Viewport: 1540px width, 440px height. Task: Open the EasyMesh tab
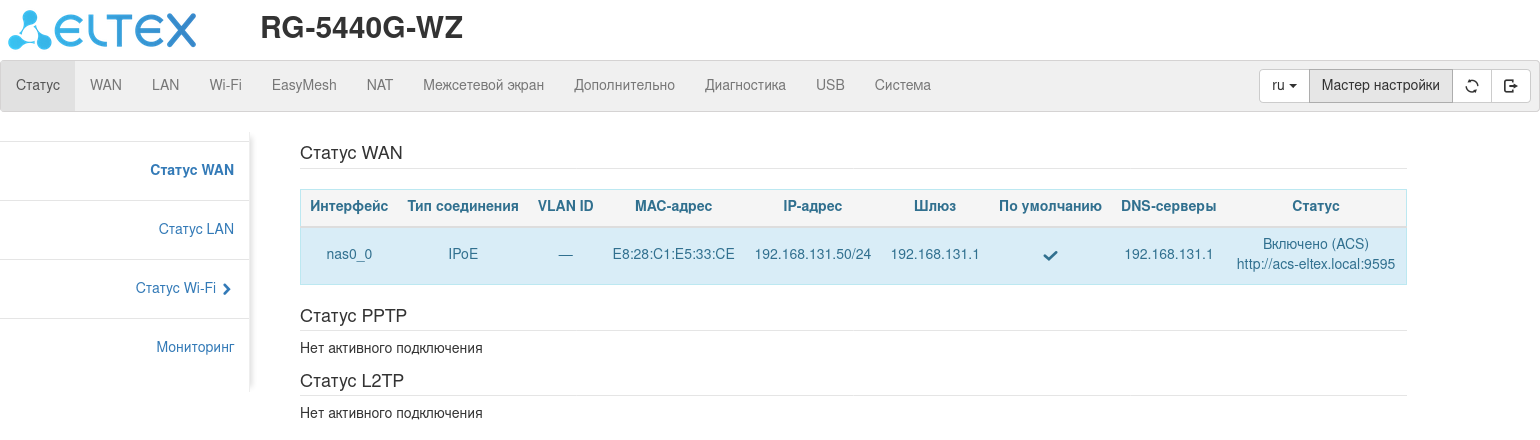304,86
